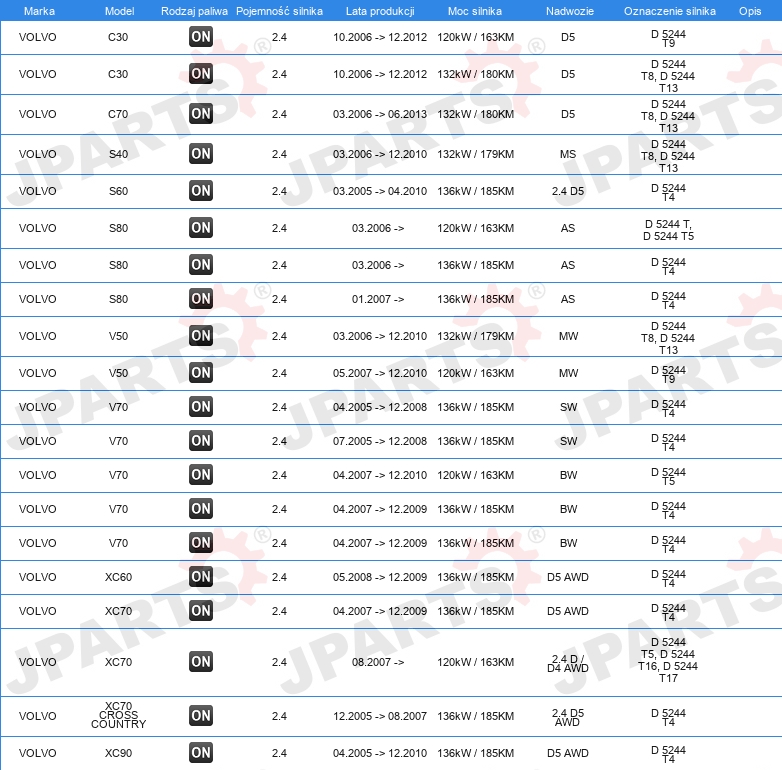Click ON icon in XC70 Cross Country row

(x=201, y=716)
